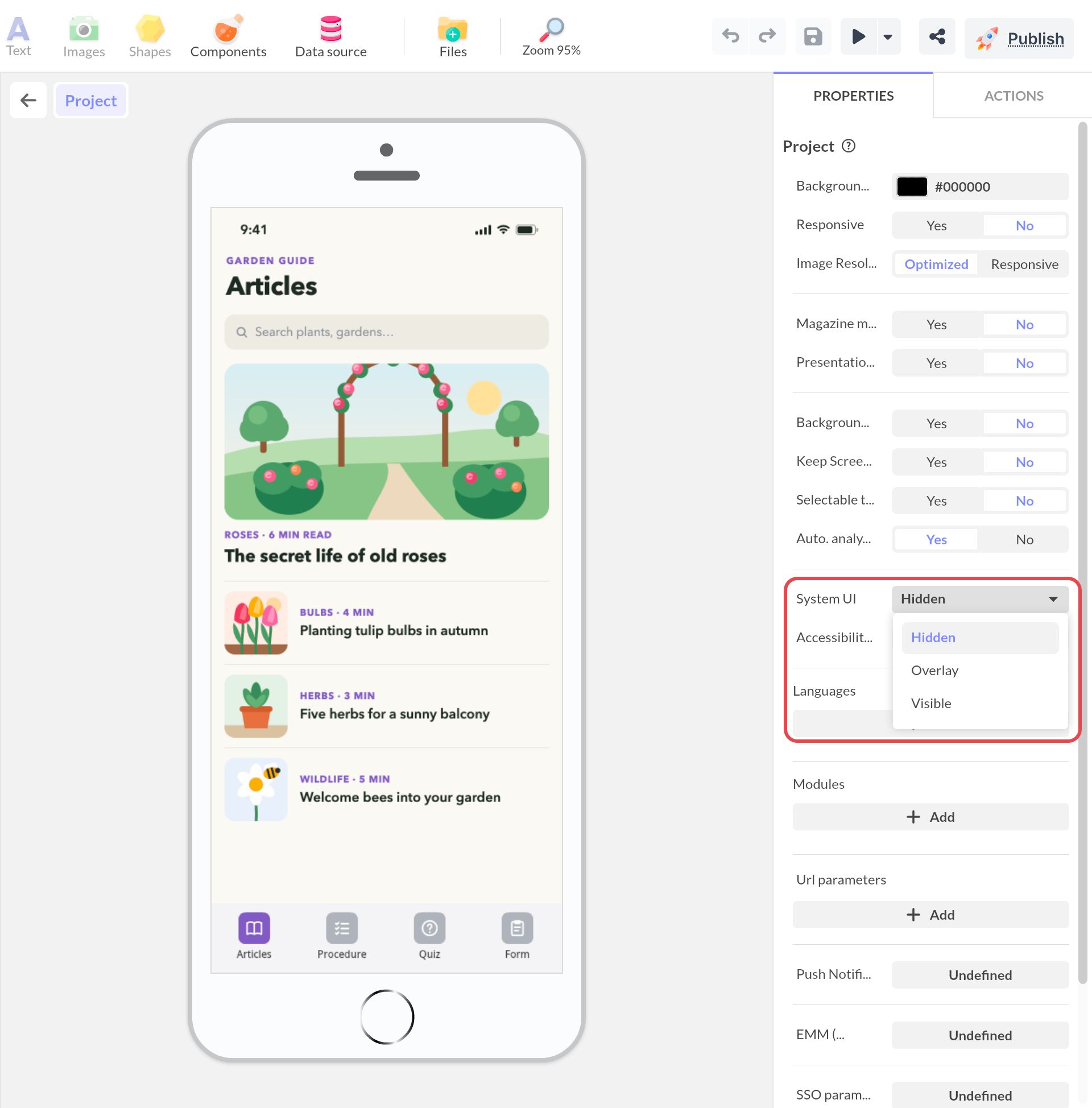Tap the Quiz tab icon in phone preview

coord(429,928)
